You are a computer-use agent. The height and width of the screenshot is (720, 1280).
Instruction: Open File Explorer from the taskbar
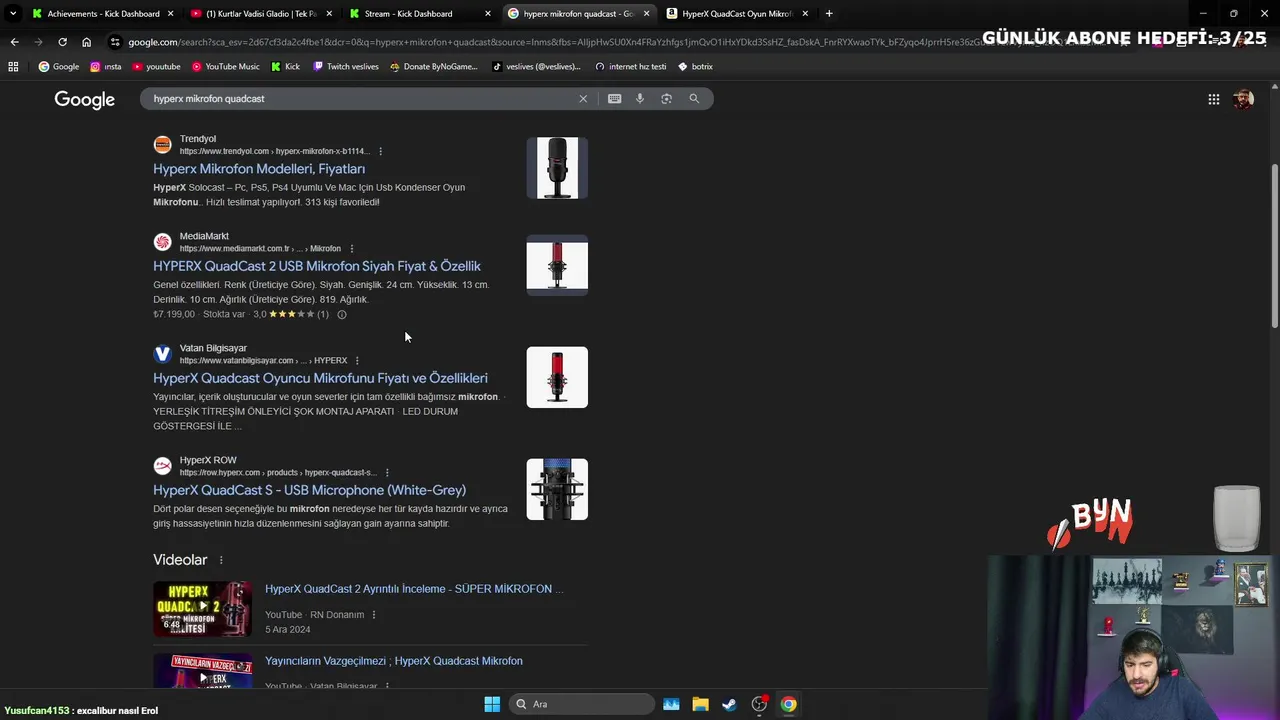[700, 704]
